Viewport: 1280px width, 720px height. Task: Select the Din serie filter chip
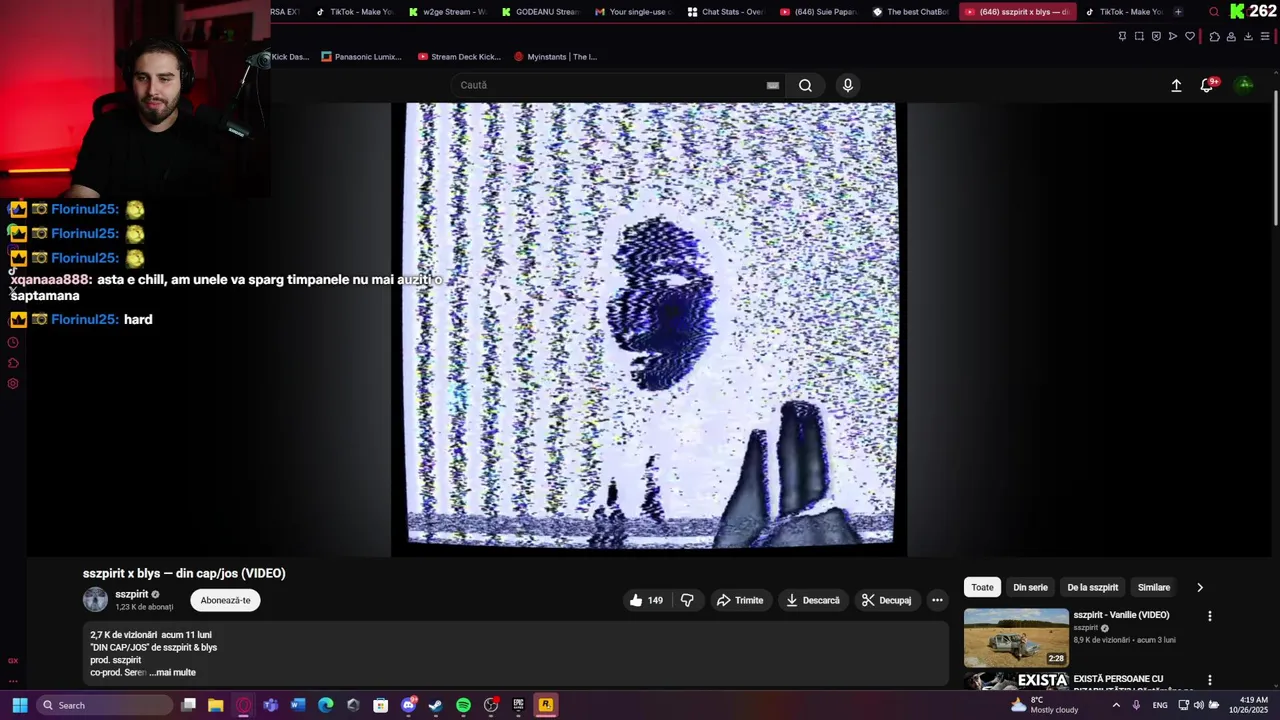tap(1030, 587)
